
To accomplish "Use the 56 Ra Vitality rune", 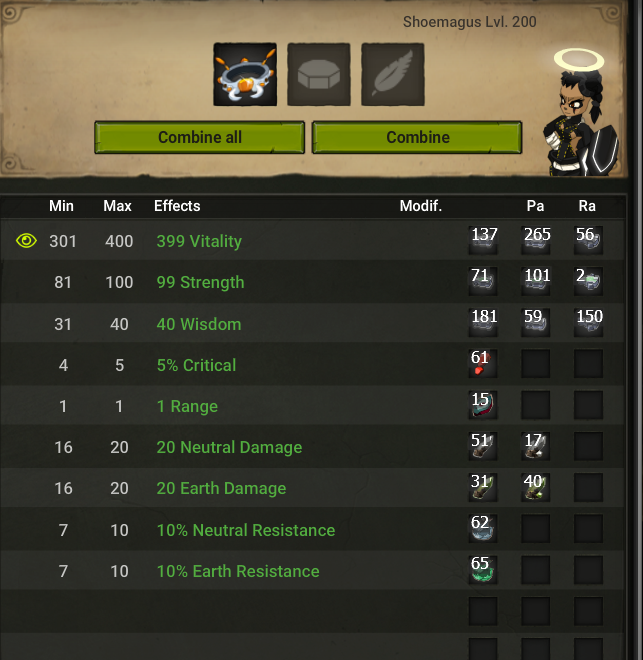I will (x=588, y=240).
